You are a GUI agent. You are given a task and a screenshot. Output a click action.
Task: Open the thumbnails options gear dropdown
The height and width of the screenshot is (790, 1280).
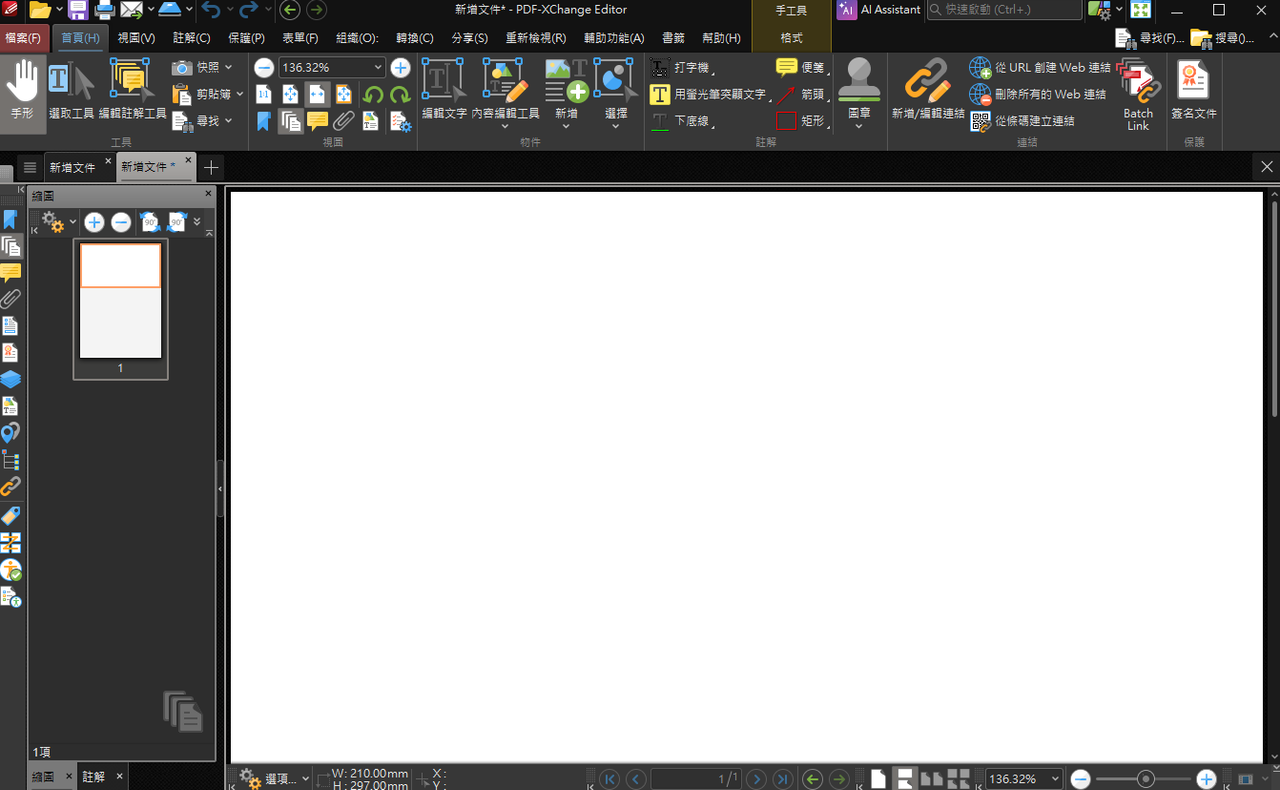click(x=59, y=222)
